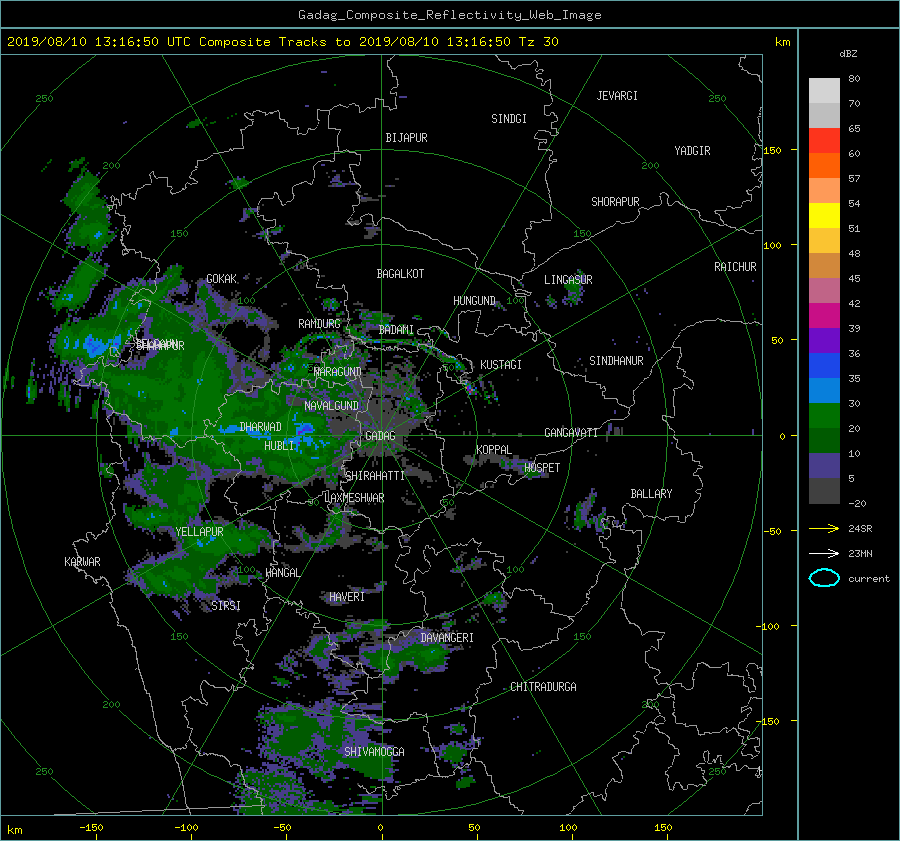900x841 pixels.
Task: Click the white 23MN arrow legend icon
Action: (824, 553)
